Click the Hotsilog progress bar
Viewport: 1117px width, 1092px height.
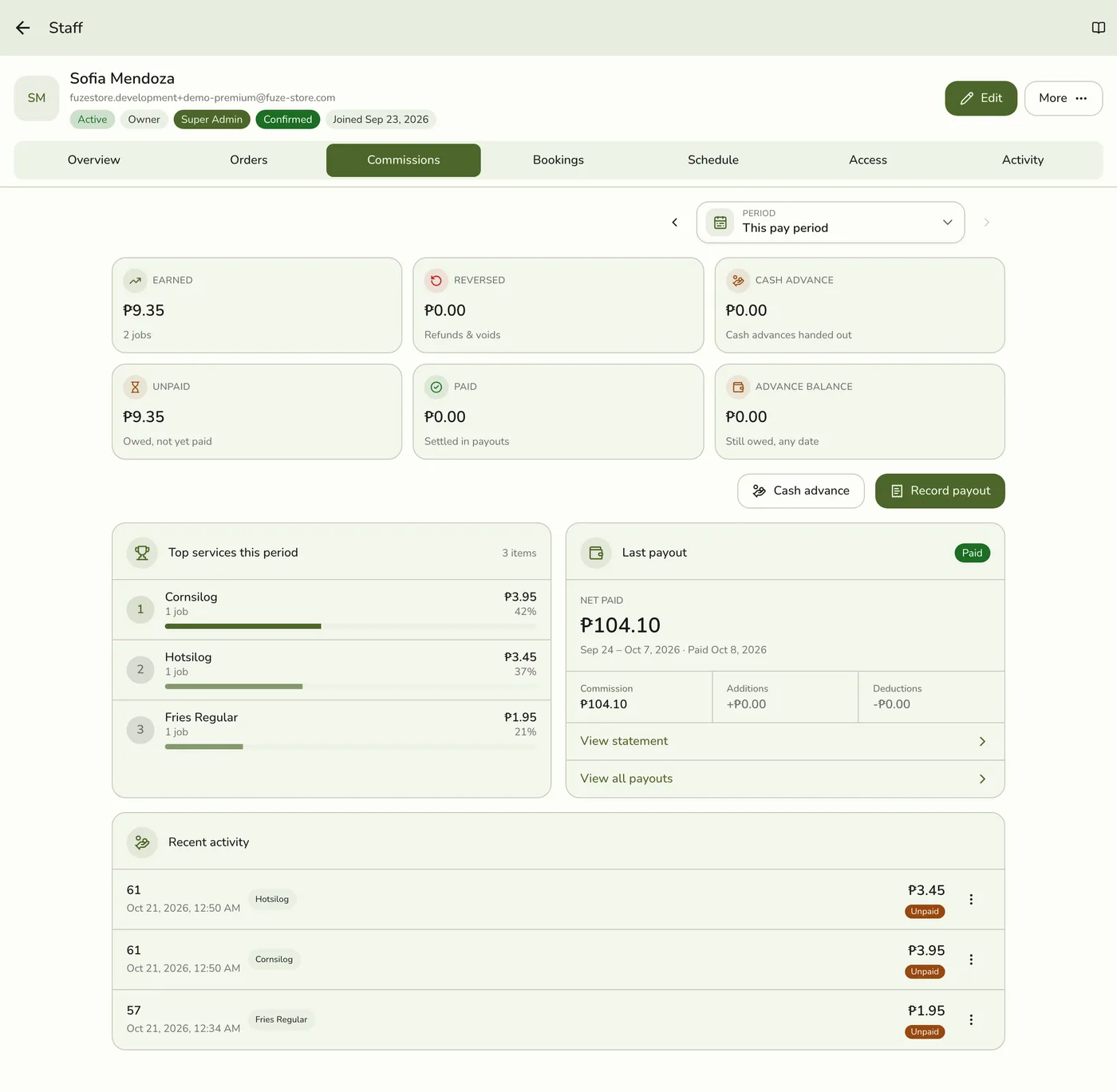pyautogui.click(x=350, y=687)
